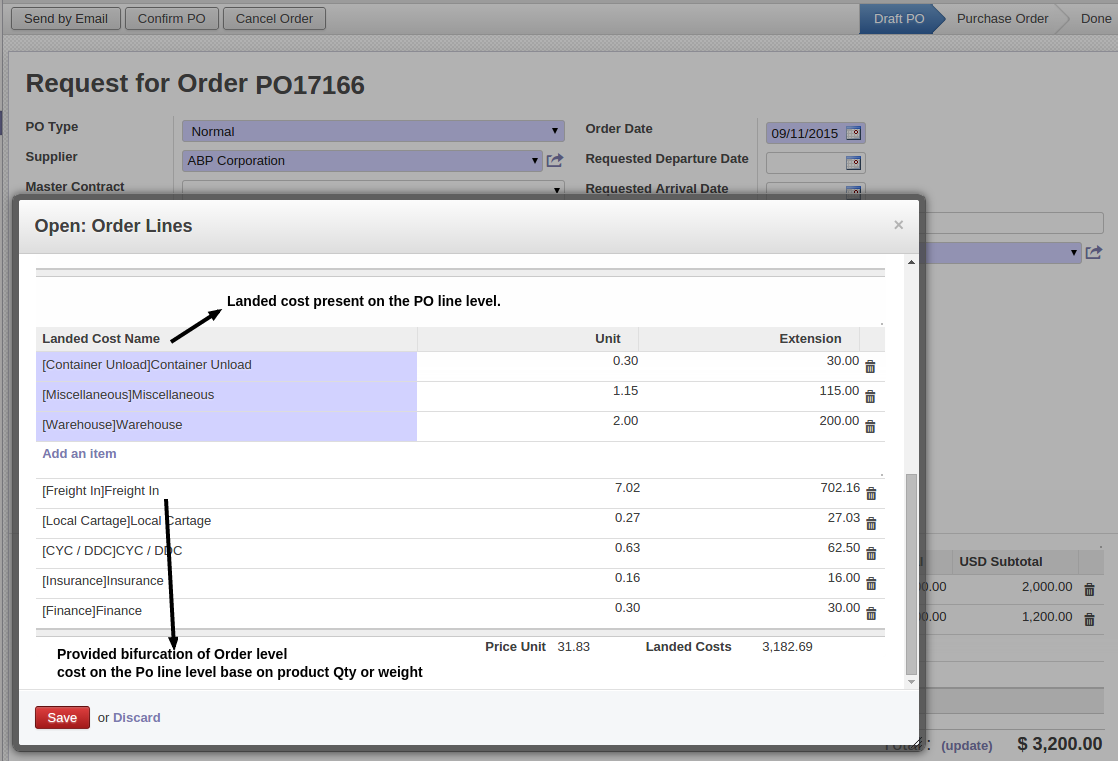Open Order Date calendar picker

[x=853, y=133]
